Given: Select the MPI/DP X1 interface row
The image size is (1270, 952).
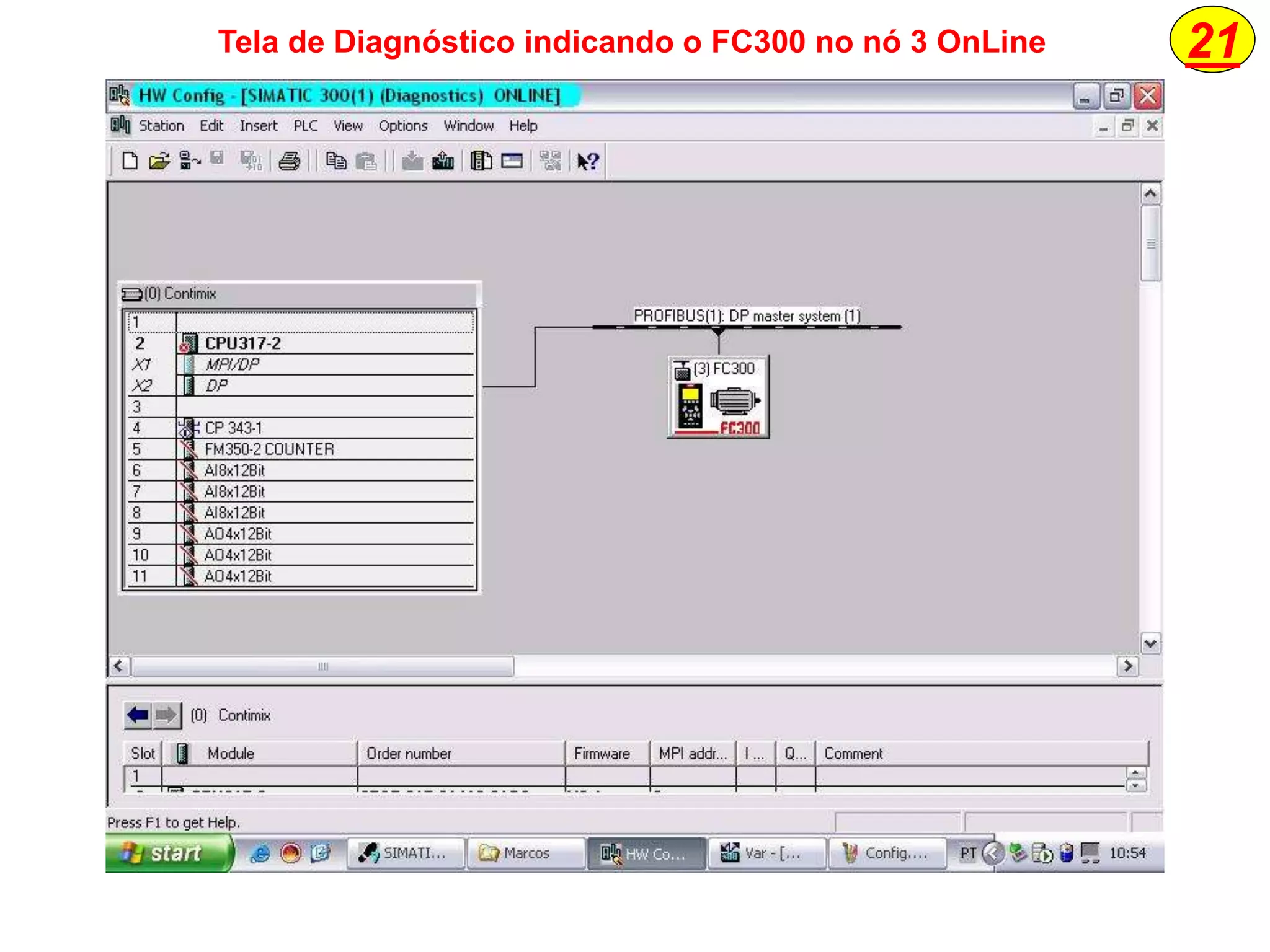Looking at the screenshot, I should pos(300,364).
